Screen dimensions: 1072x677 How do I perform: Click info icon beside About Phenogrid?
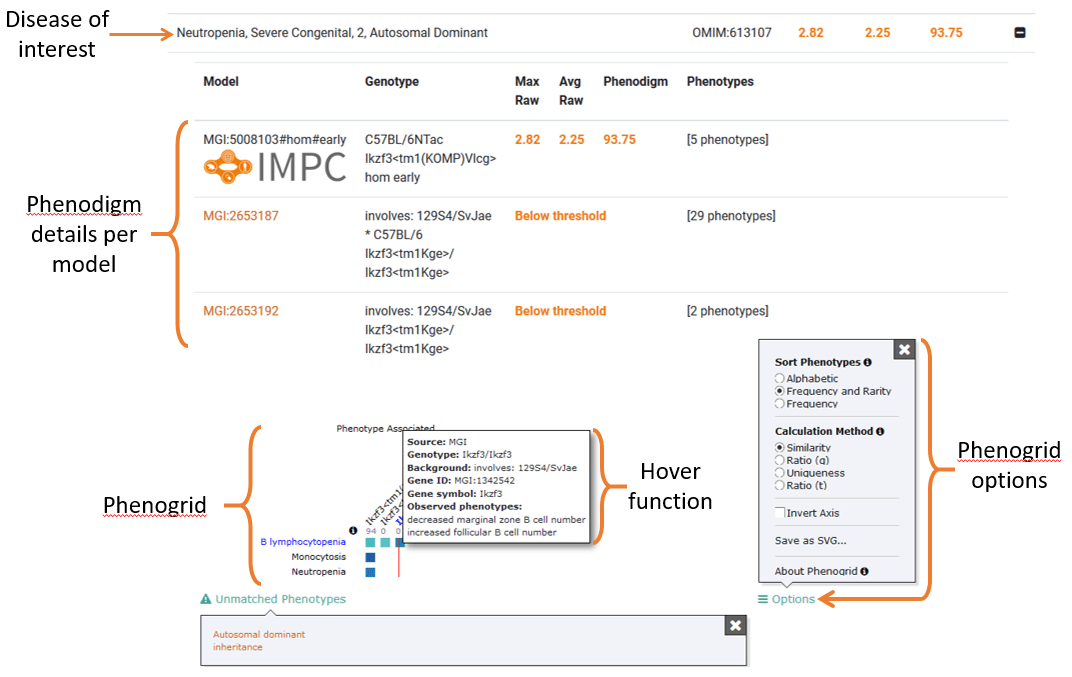[864, 571]
